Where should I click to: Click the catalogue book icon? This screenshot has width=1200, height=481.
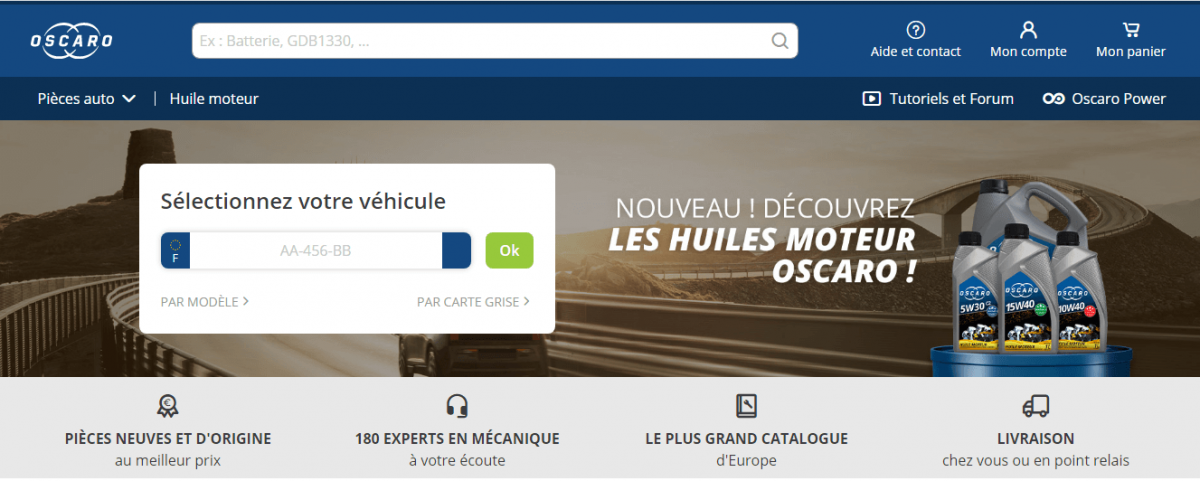click(x=746, y=405)
